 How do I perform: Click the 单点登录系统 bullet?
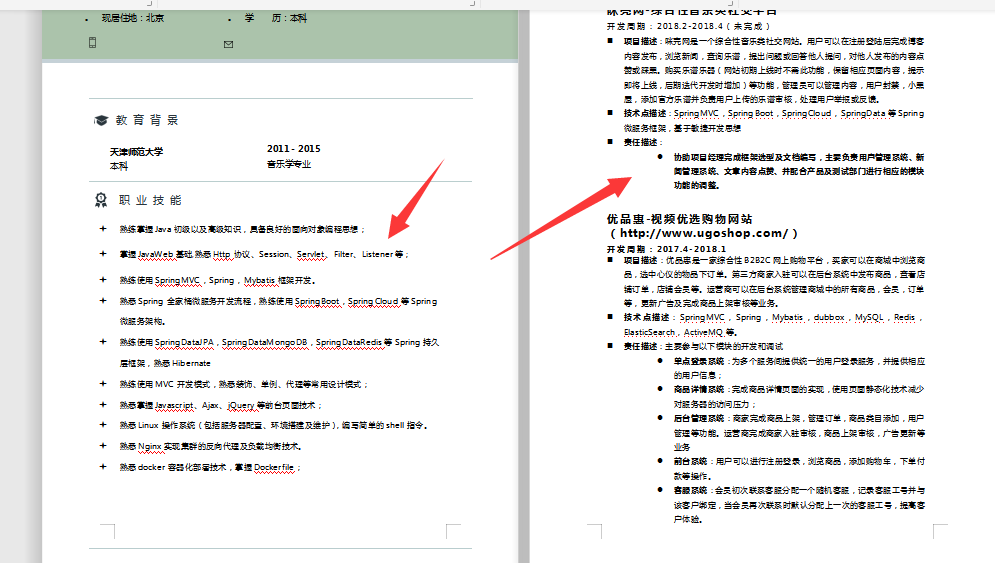pos(799,368)
